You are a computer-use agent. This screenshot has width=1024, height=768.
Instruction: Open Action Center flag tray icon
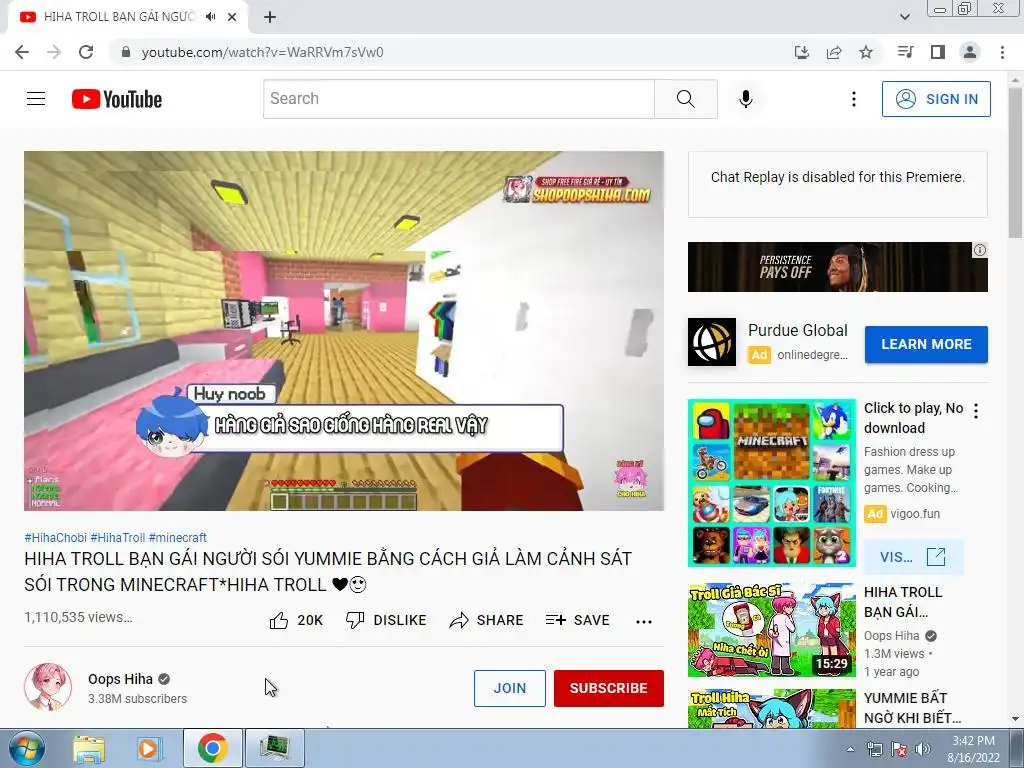click(899, 749)
